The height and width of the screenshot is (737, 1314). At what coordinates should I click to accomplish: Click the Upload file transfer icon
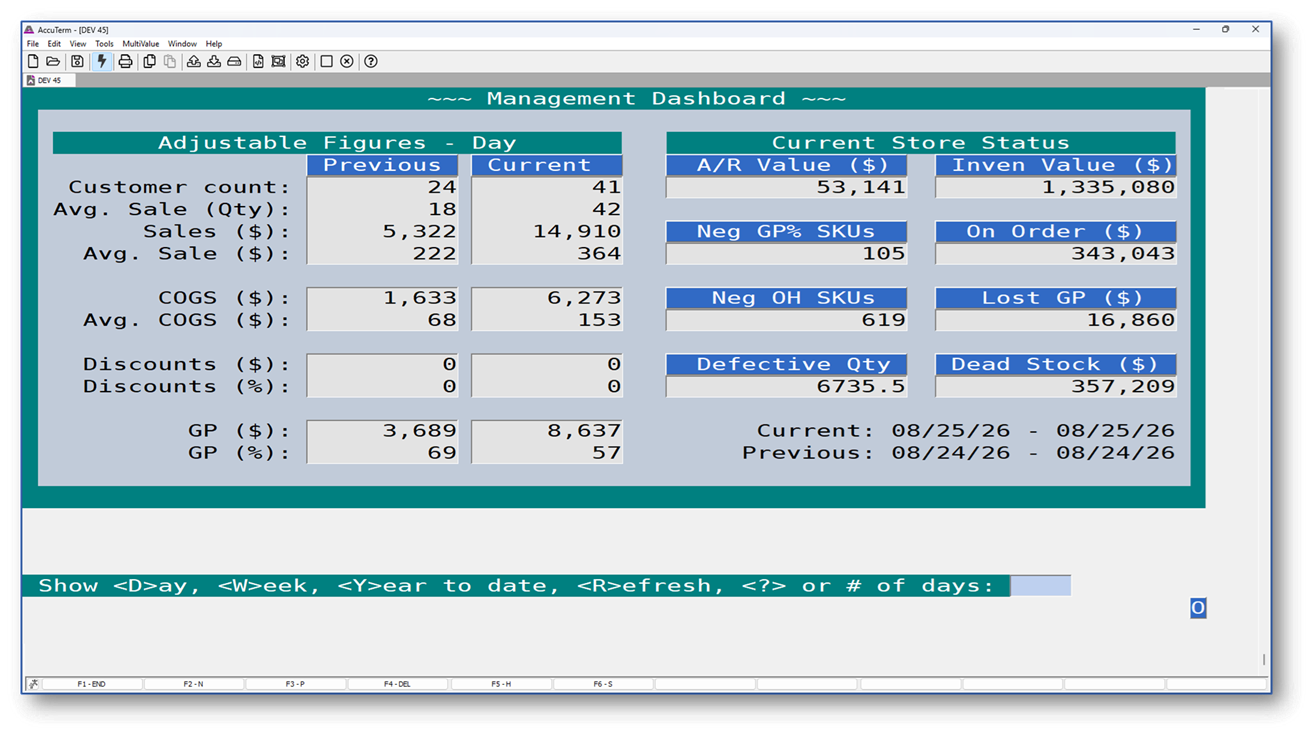tap(194, 62)
